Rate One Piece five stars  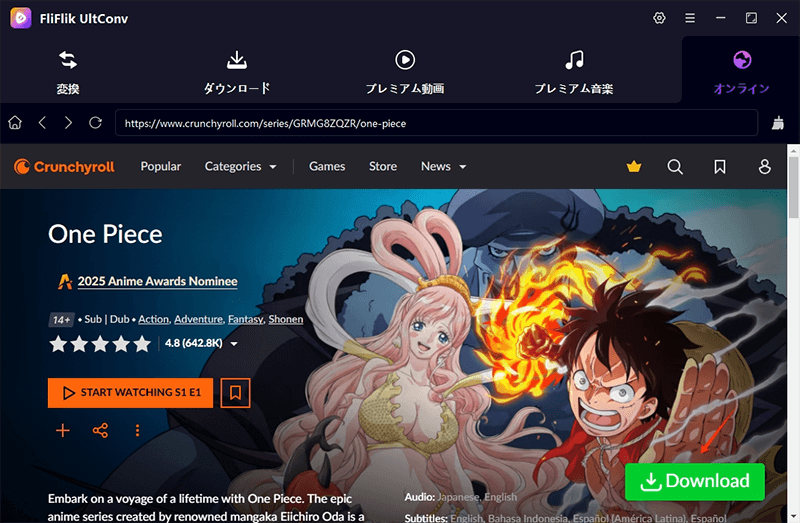(x=142, y=343)
